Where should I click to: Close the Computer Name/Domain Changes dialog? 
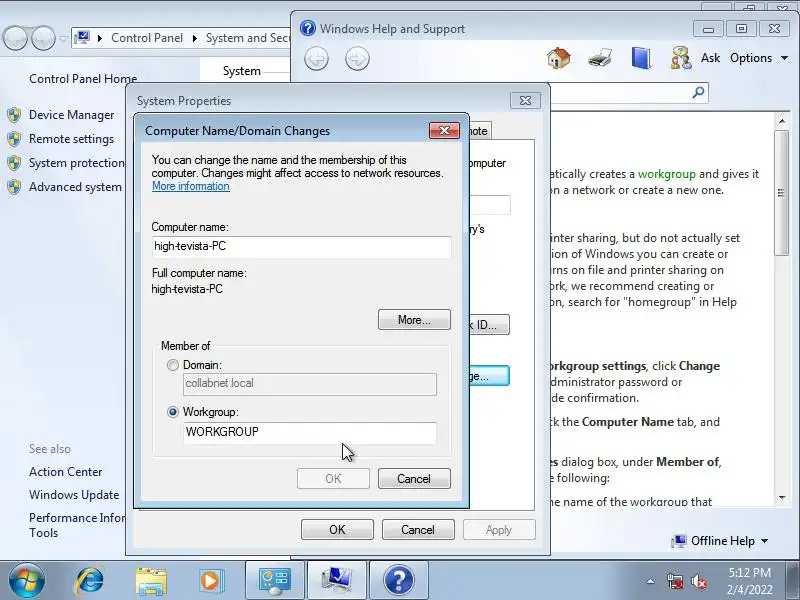pyautogui.click(x=444, y=131)
